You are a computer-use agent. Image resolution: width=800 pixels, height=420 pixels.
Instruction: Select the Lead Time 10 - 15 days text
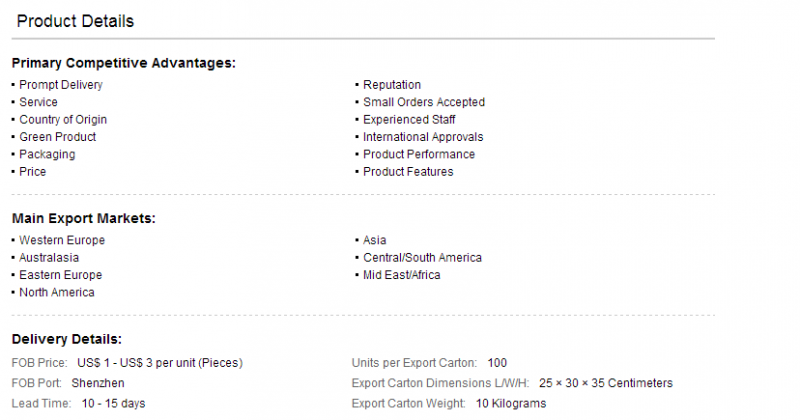[113, 404]
